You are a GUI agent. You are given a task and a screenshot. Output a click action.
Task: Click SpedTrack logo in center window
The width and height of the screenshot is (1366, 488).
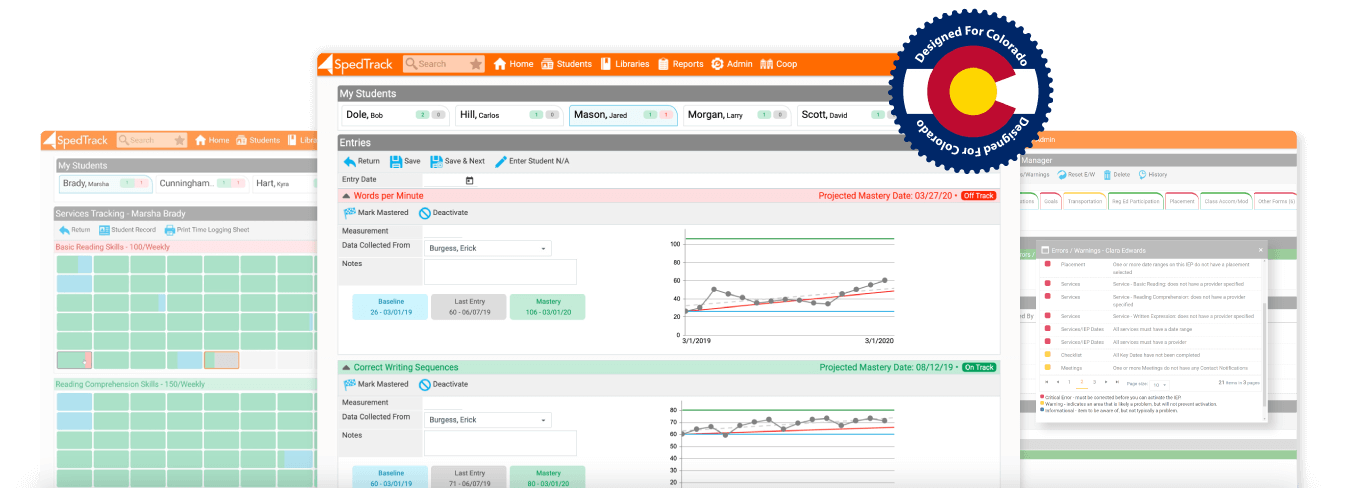(x=357, y=64)
